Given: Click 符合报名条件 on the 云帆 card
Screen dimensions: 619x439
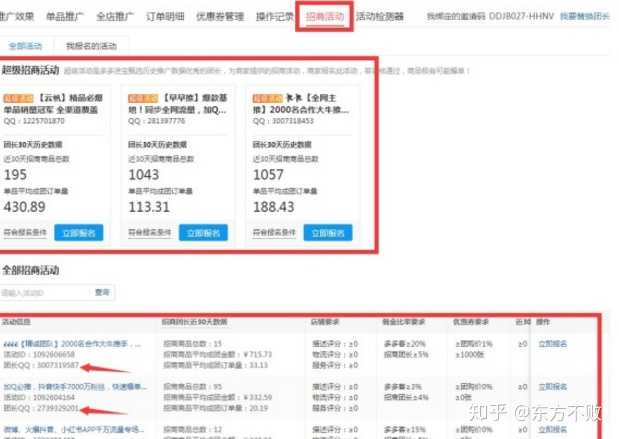Looking at the screenshot, I should [25, 233].
